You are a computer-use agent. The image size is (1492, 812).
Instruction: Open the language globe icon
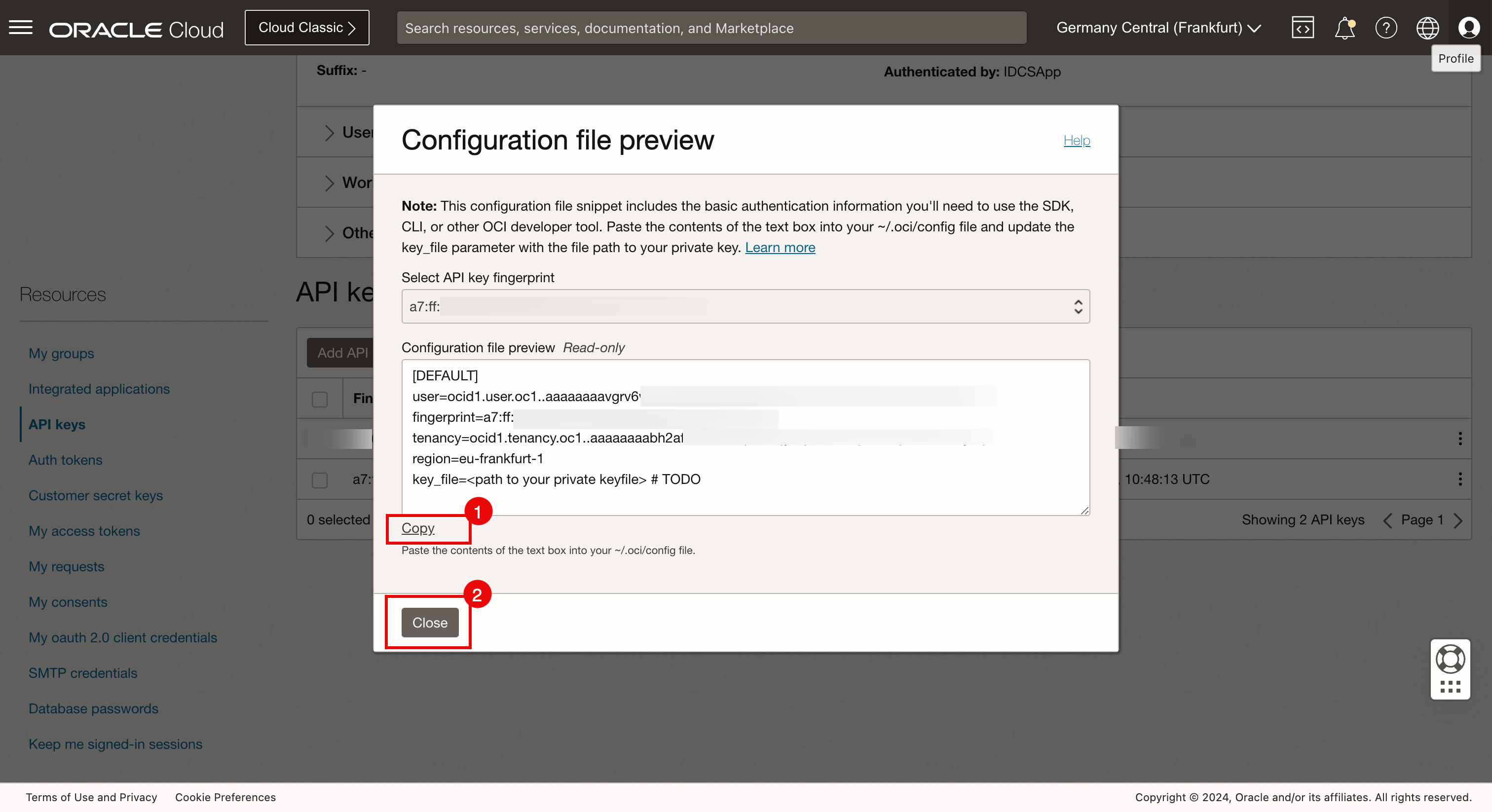point(1427,28)
